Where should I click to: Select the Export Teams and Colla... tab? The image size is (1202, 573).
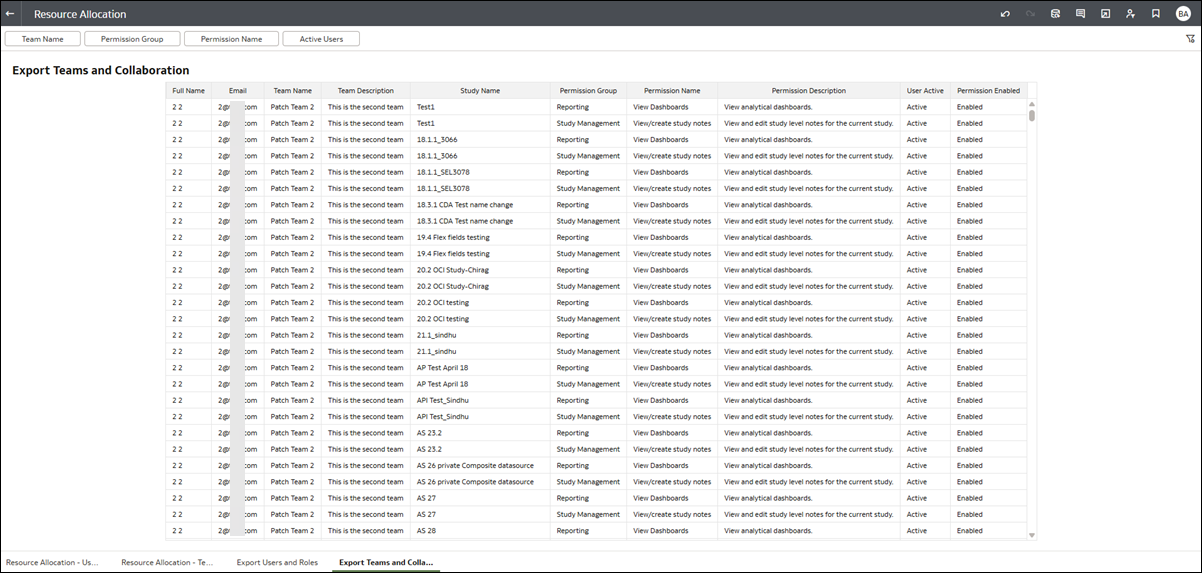coord(385,562)
